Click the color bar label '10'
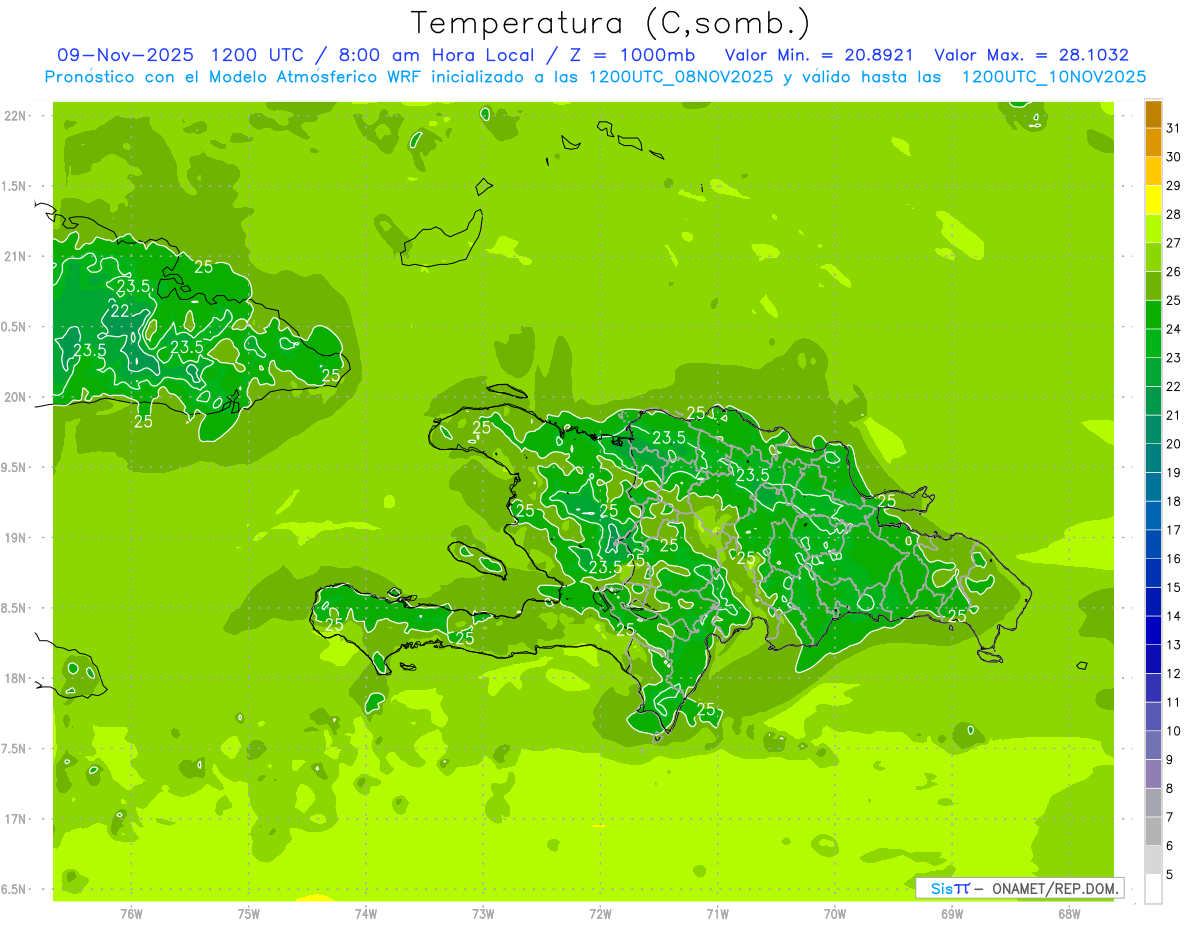 [x=1173, y=731]
